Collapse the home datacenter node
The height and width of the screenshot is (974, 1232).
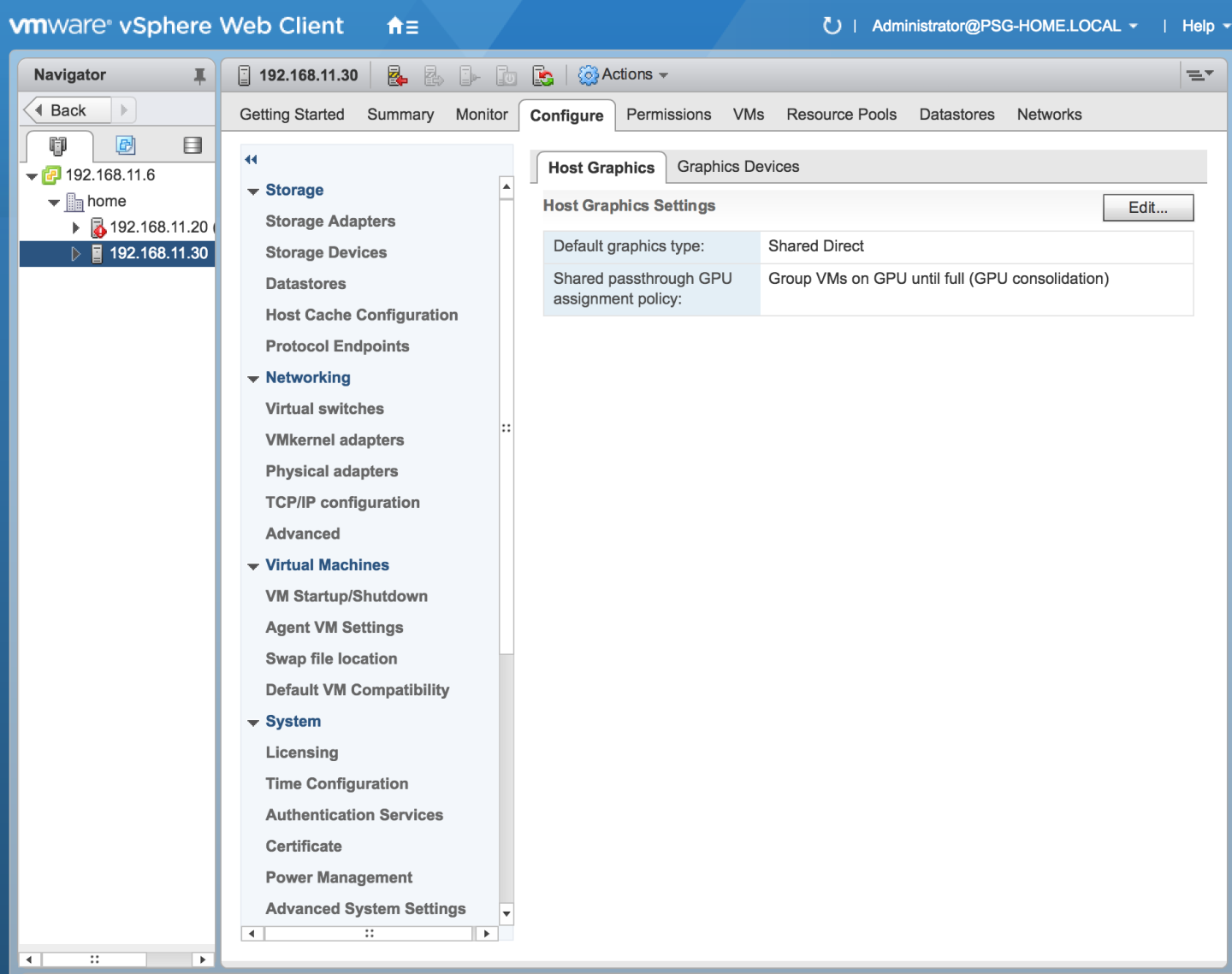point(54,201)
